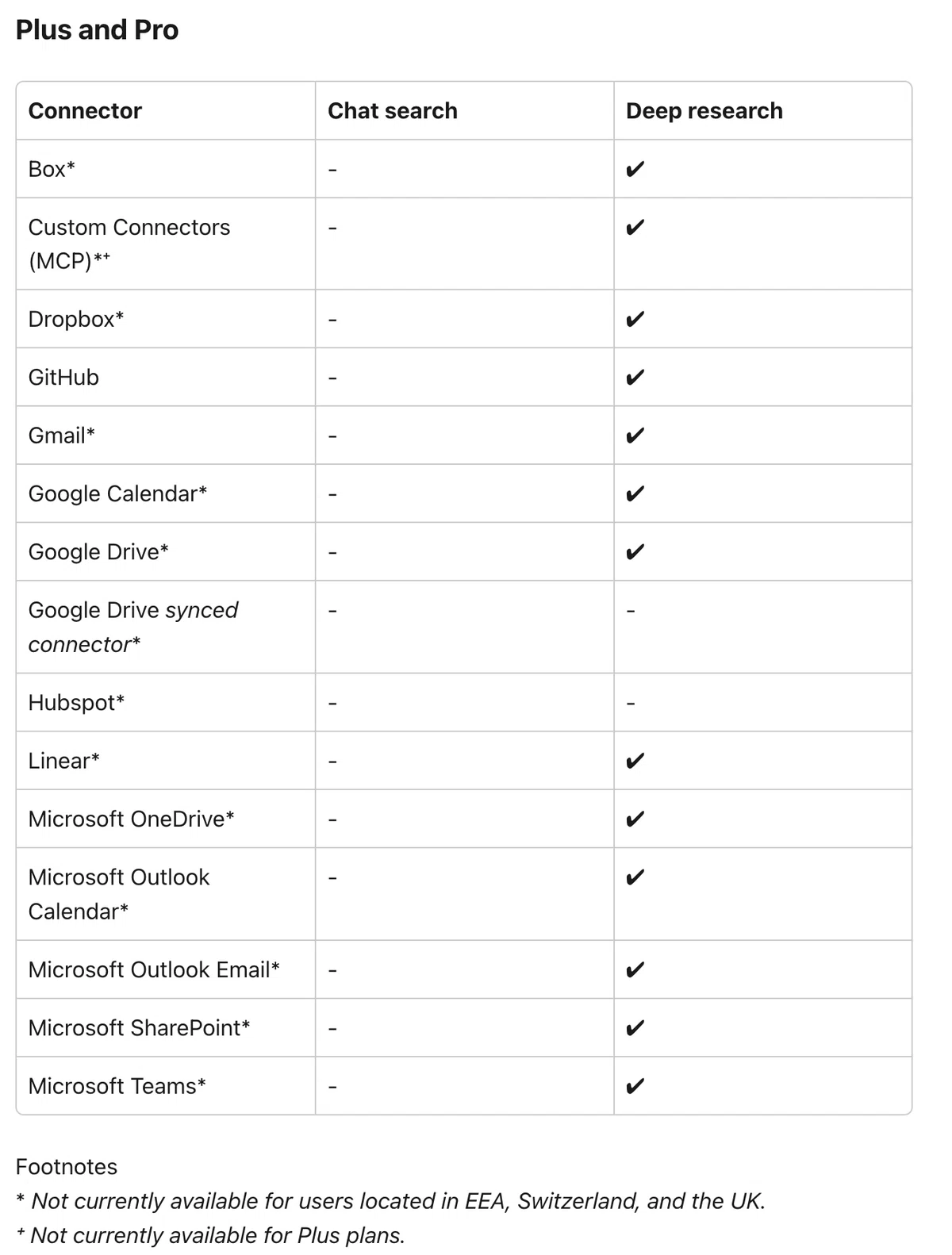Click the GitHub row's Deep research checkmark
This screenshot has height=1255, width=952.
(635, 377)
